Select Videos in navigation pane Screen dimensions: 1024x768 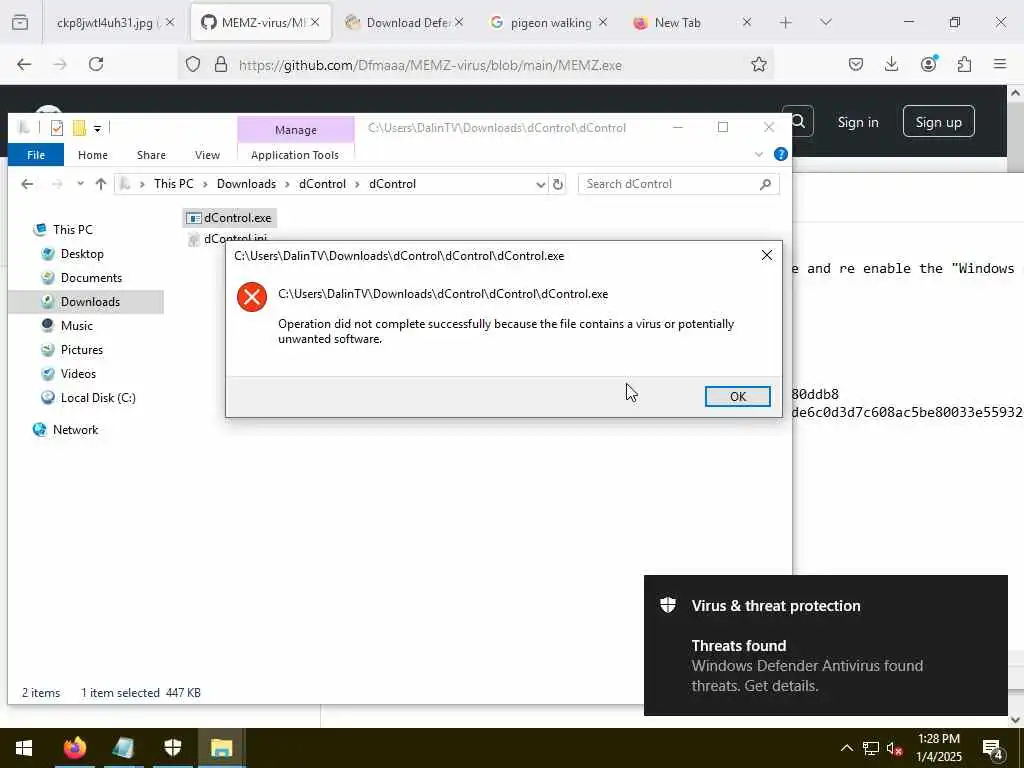point(78,374)
